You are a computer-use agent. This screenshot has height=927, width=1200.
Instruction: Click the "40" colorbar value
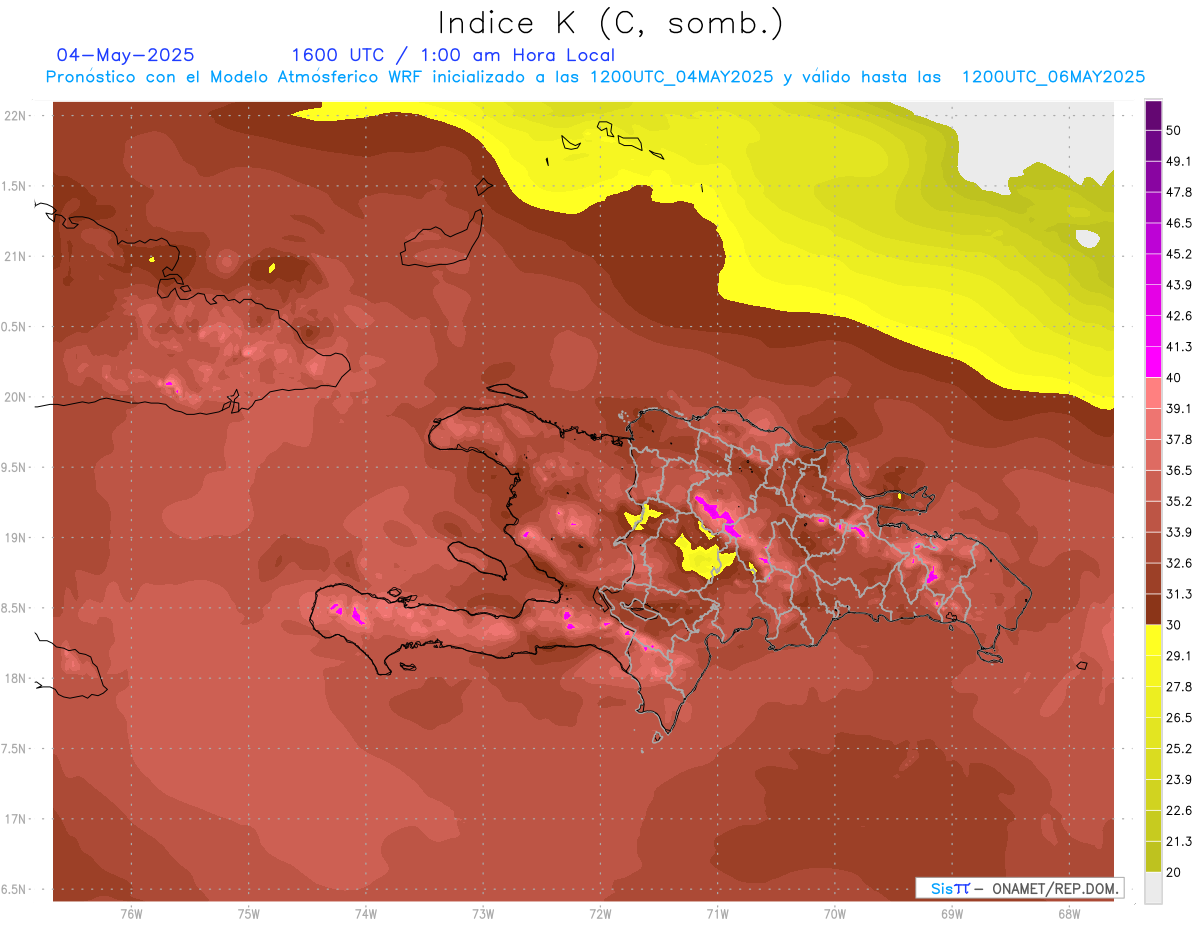coord(1174,377)
